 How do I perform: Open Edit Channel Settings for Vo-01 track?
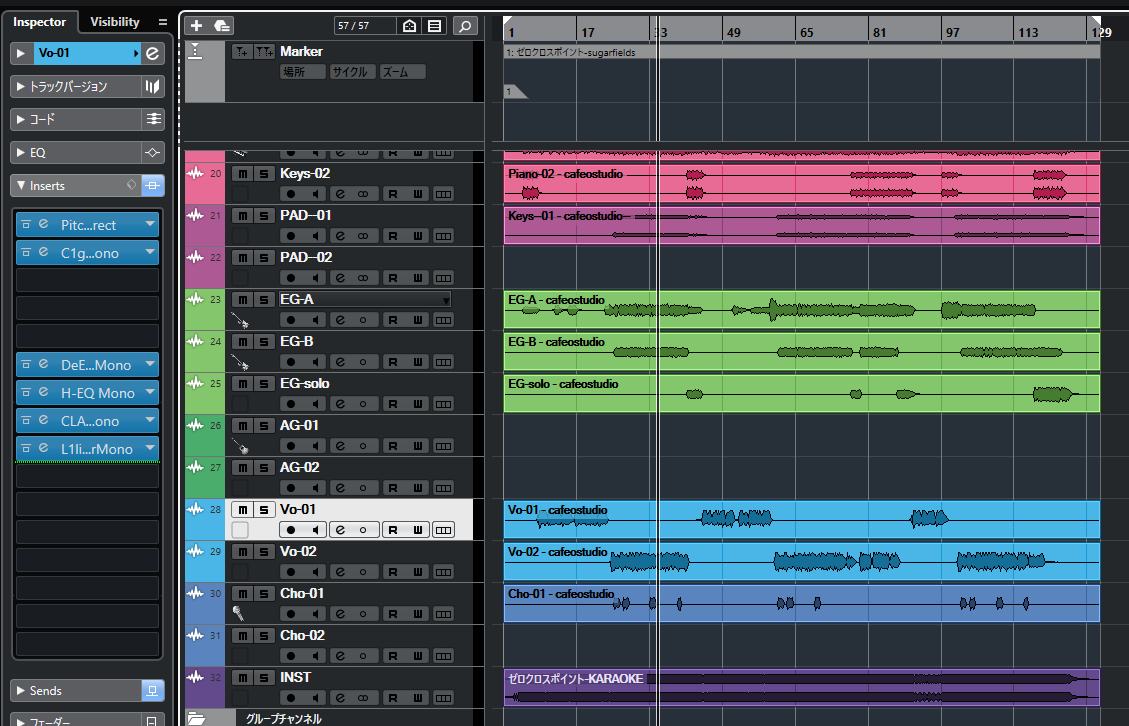[341, 529]
